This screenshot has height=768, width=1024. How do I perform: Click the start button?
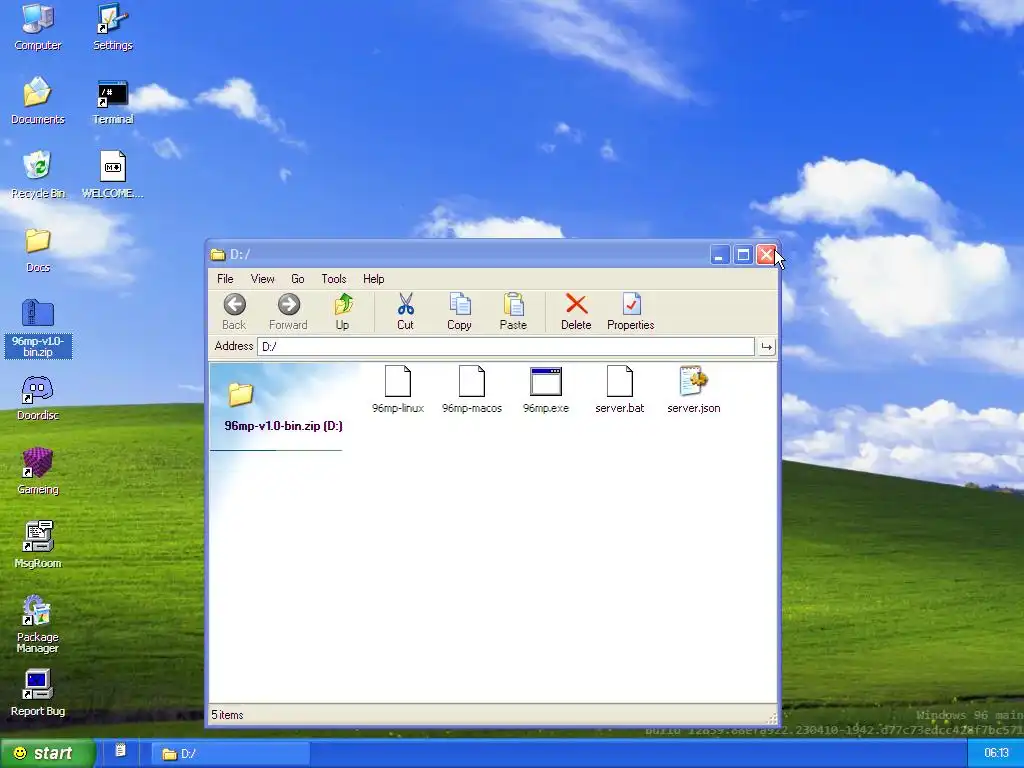[47, 753]
